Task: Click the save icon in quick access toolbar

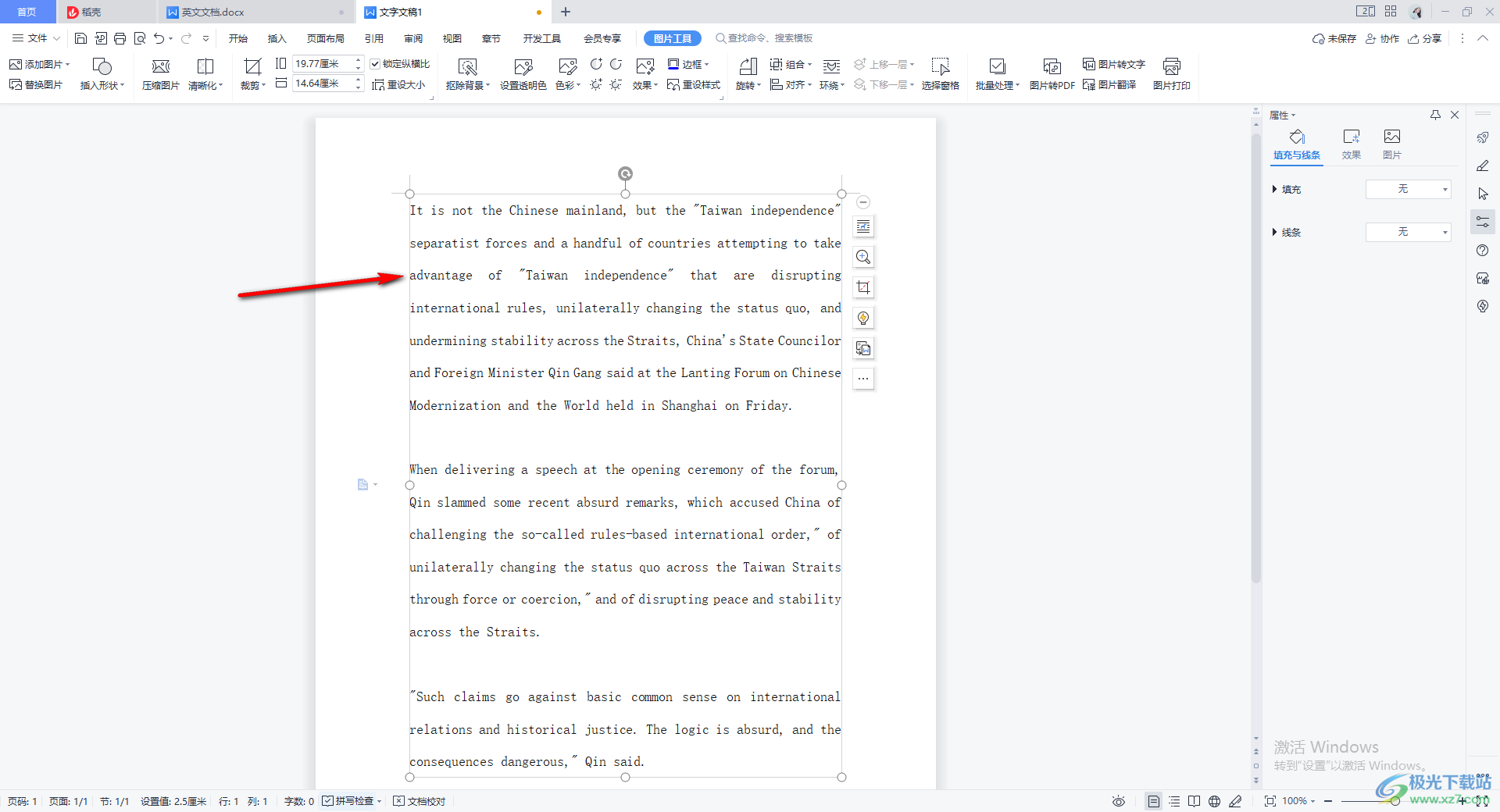Action: coord(80,38)
